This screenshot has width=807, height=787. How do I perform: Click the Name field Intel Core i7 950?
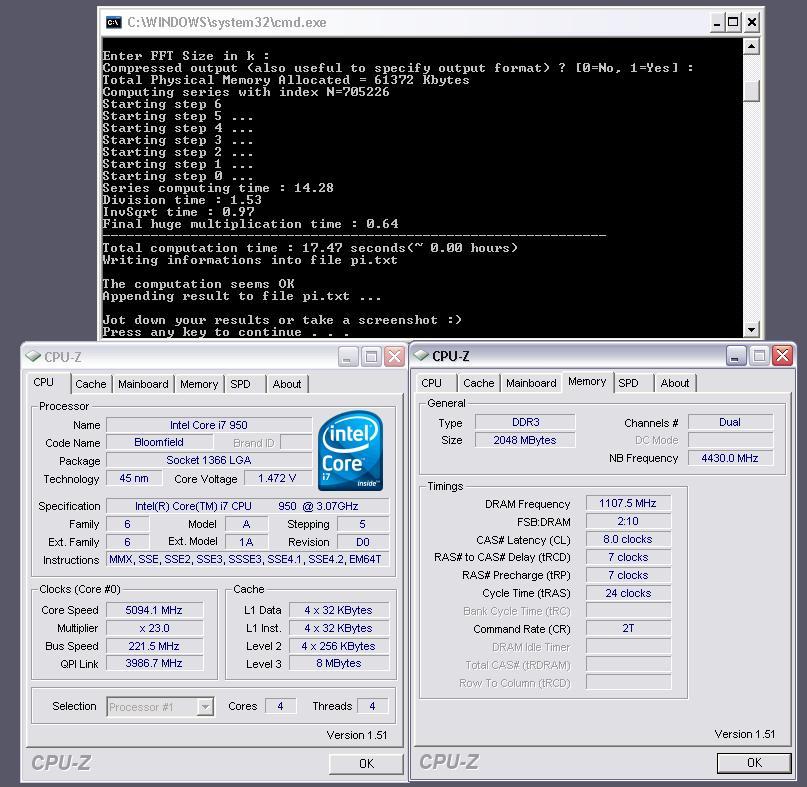pyautogui.click(x=209, y=425)
